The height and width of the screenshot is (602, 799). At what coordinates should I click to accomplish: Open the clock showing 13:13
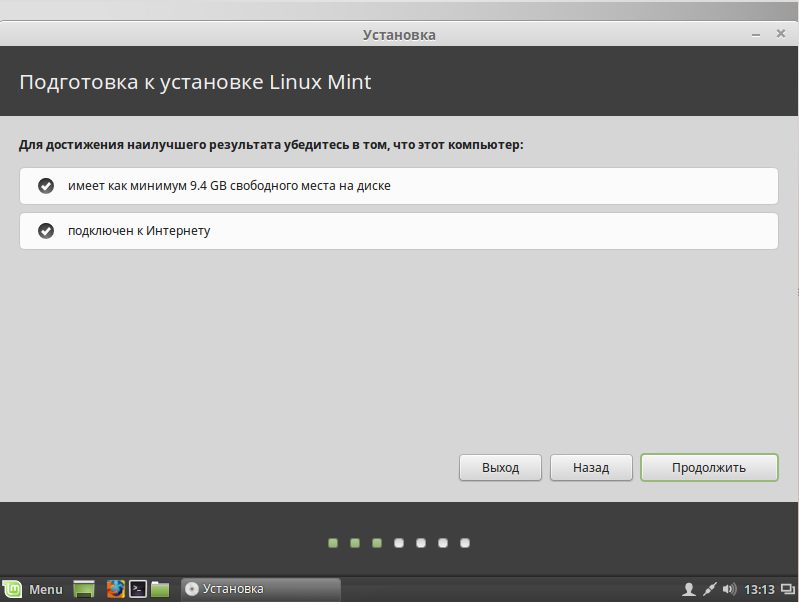click(760, 589)
